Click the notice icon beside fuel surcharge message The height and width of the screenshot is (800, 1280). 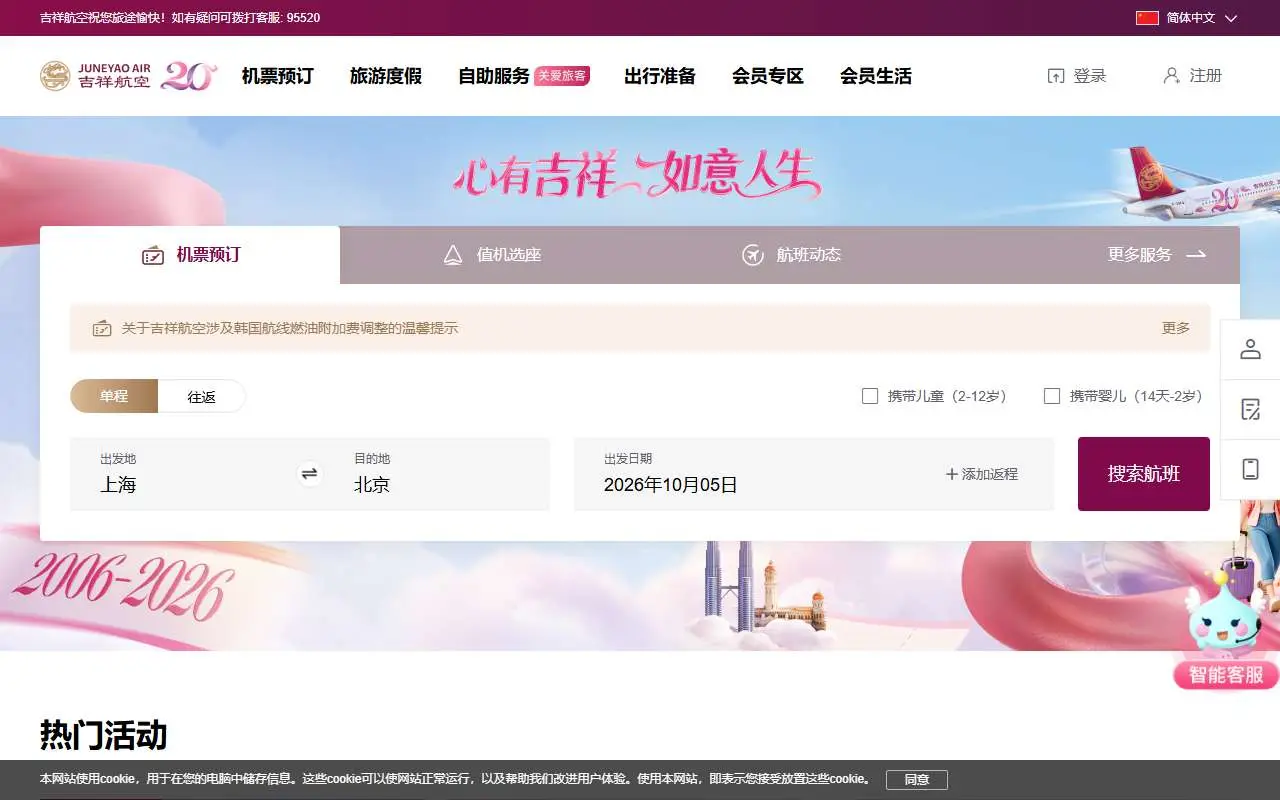pyautogui.click(x=101, y=328)
